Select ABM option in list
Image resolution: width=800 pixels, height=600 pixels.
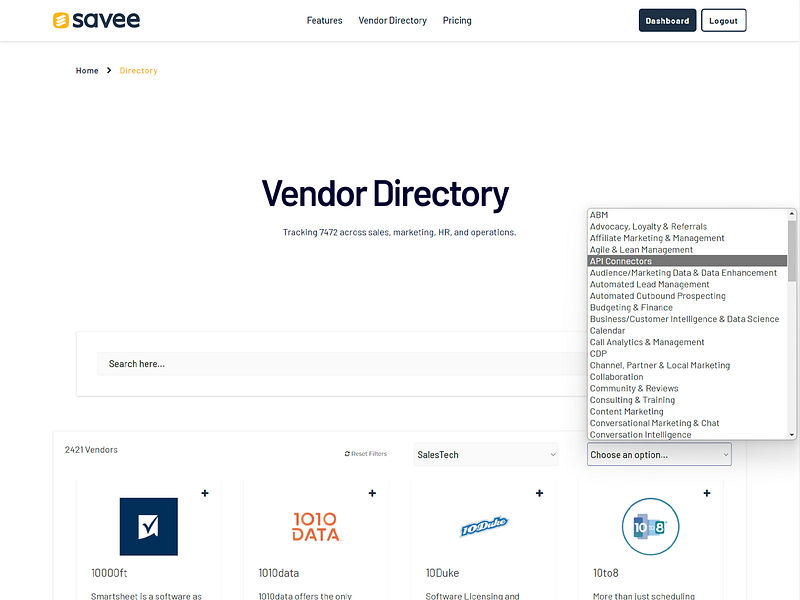[x=687, y=215]
